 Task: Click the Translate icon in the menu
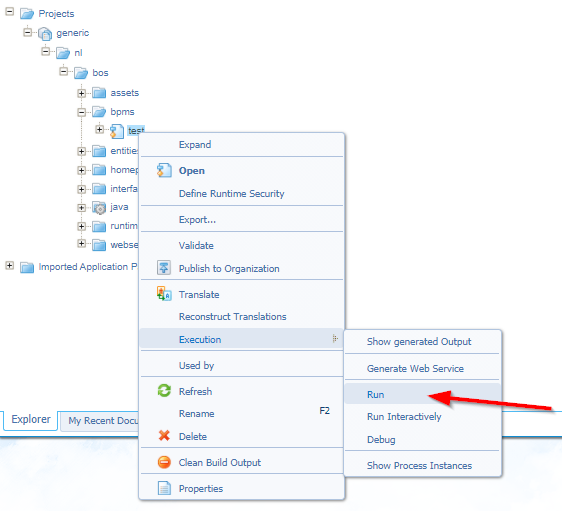(x=164, y=294)
